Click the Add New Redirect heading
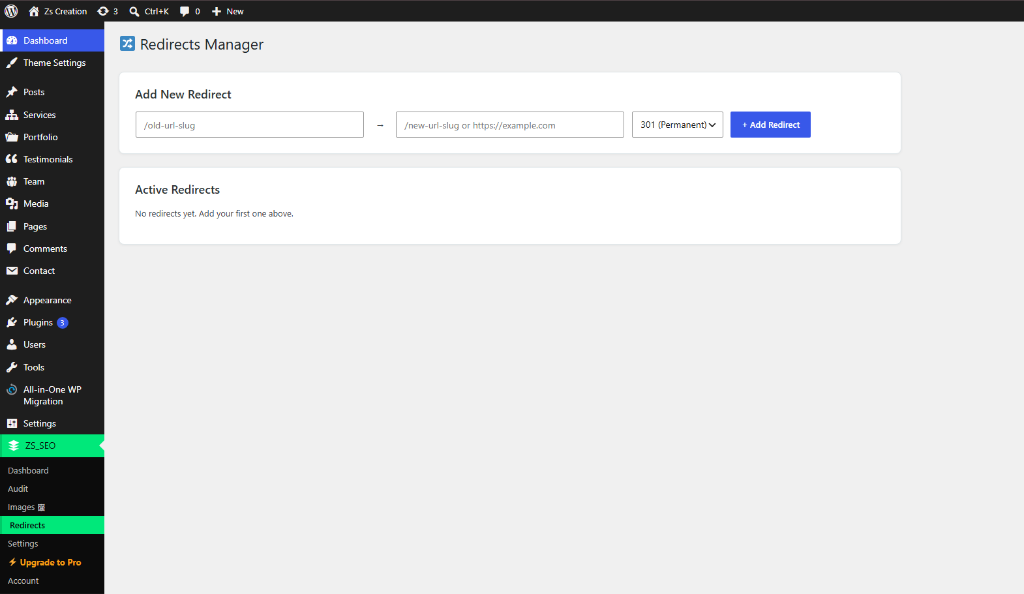The image size is (1024, 594). point(183,95)
